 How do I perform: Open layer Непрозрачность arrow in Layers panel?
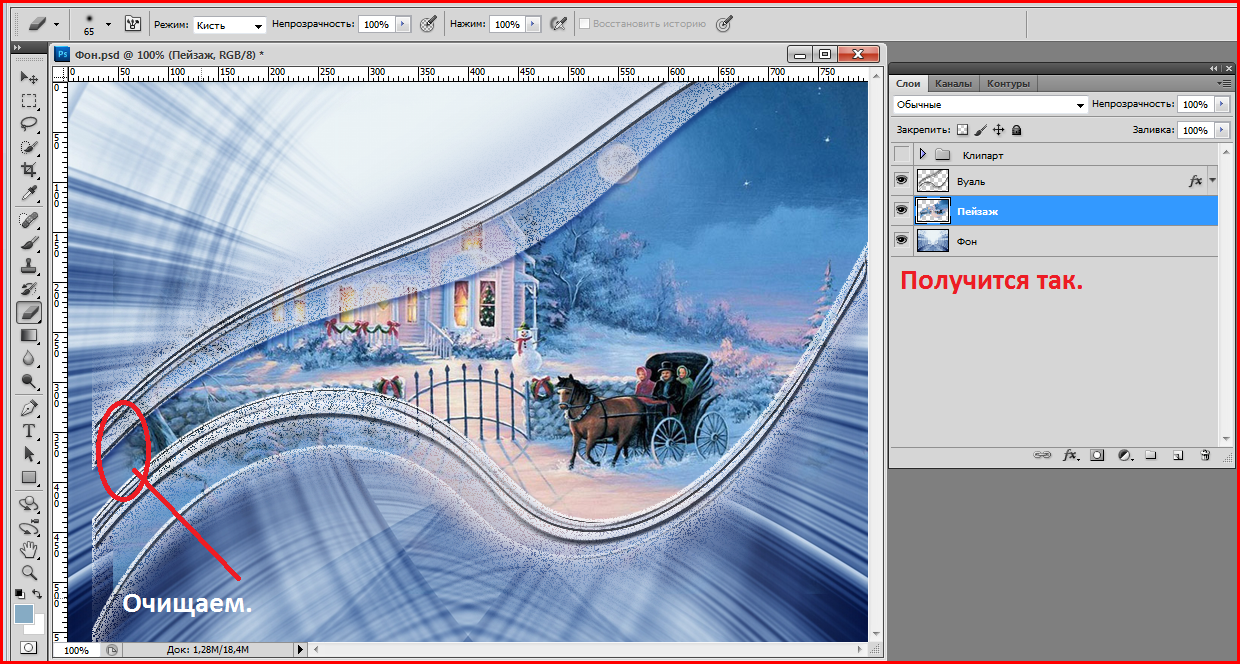coord(1222,104)
